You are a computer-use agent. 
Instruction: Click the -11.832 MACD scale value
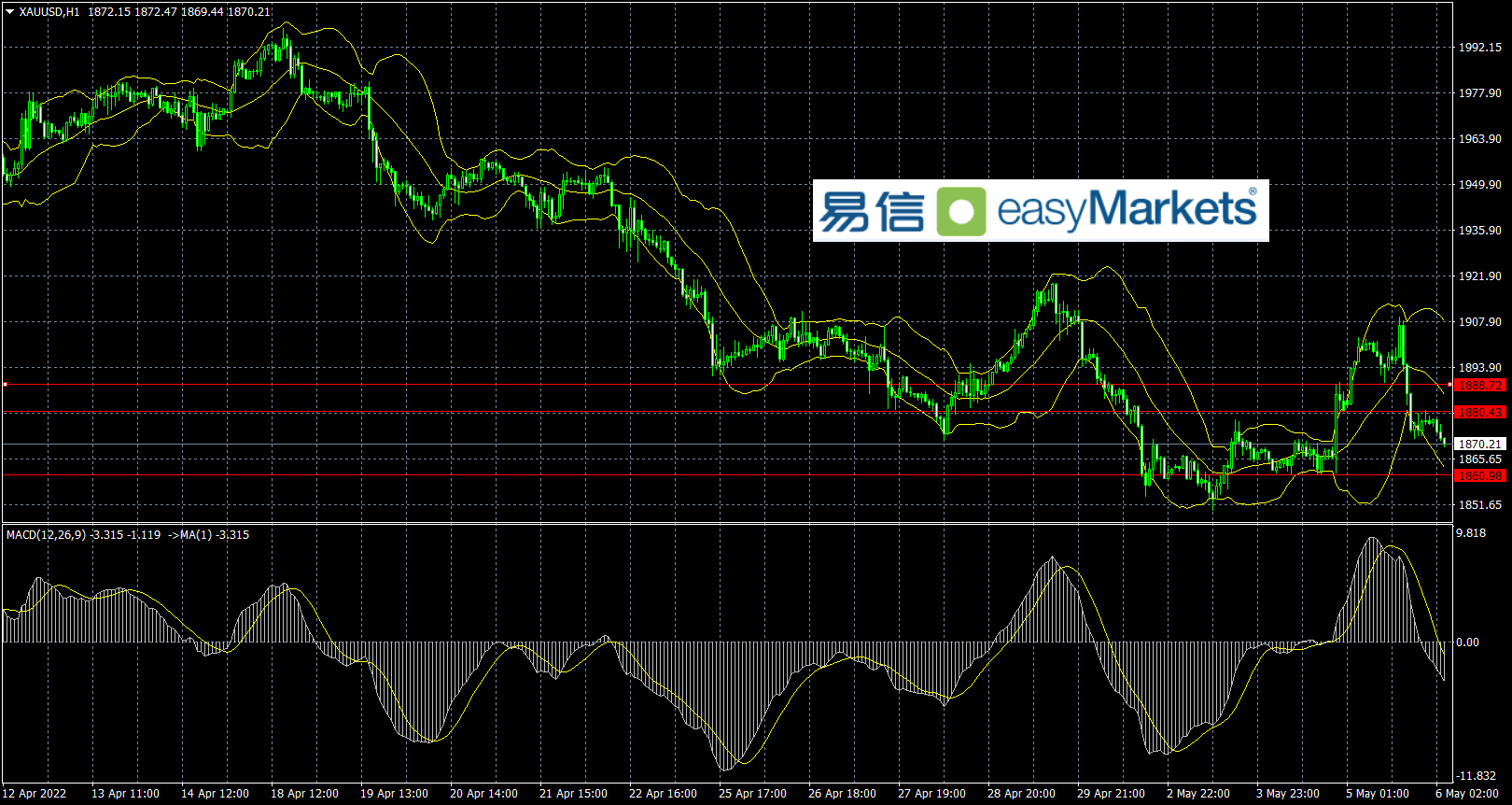(x=1477, y=775)
